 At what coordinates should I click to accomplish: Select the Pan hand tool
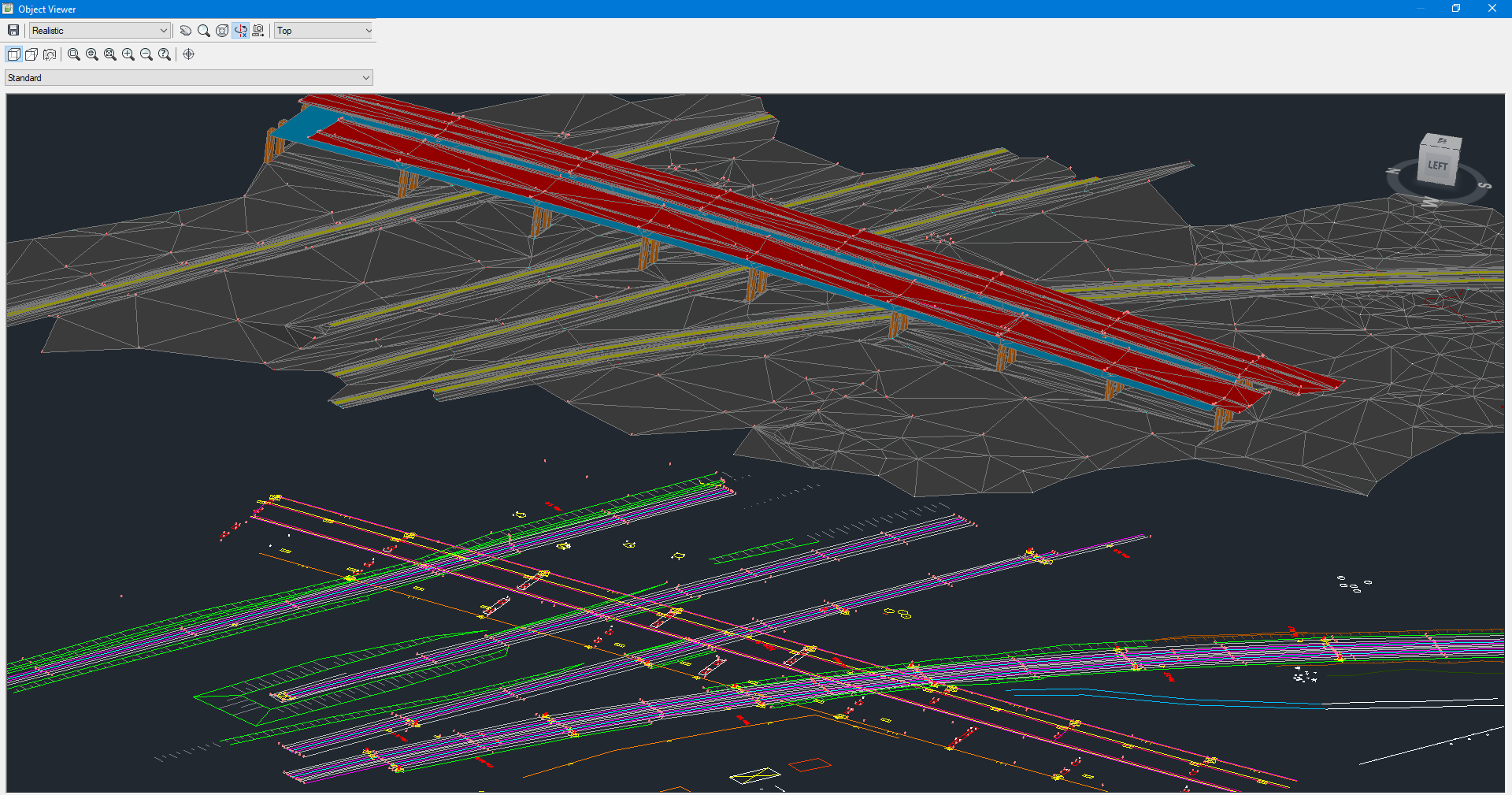186,31
